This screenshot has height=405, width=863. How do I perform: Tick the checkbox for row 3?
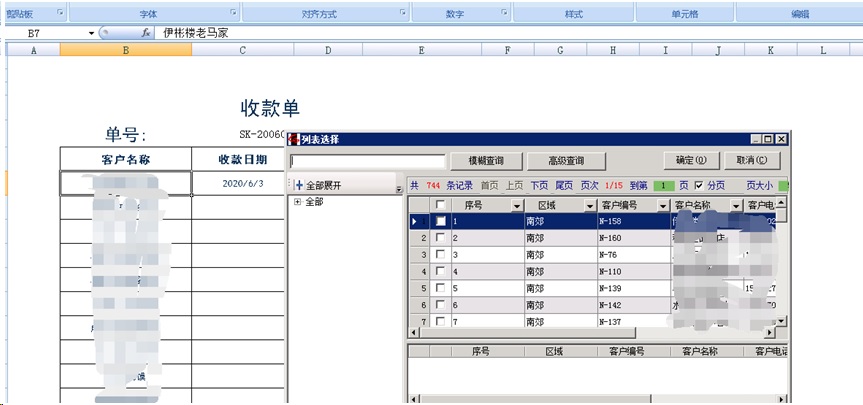(x=440, y=255)
